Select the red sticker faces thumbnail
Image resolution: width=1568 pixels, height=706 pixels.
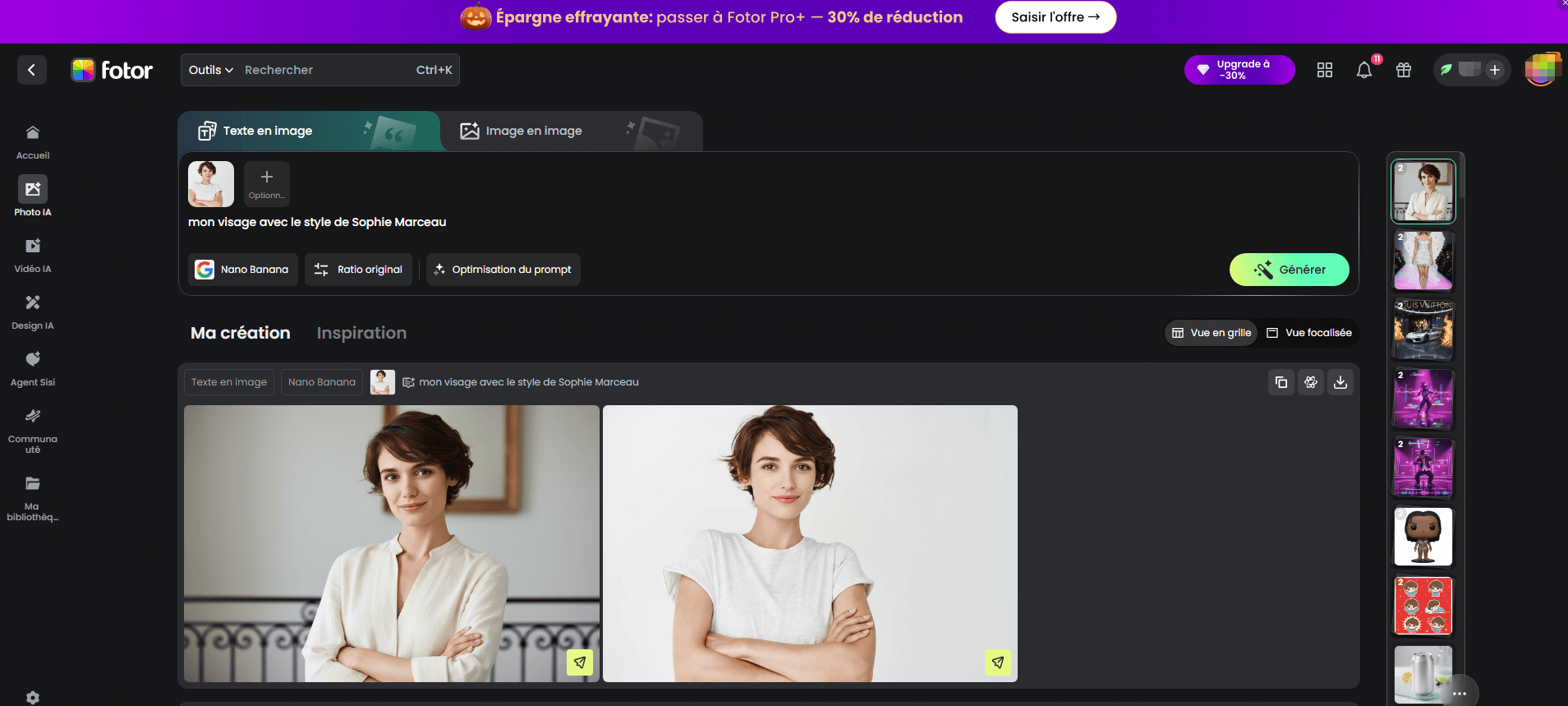(x=1423, y=606)
